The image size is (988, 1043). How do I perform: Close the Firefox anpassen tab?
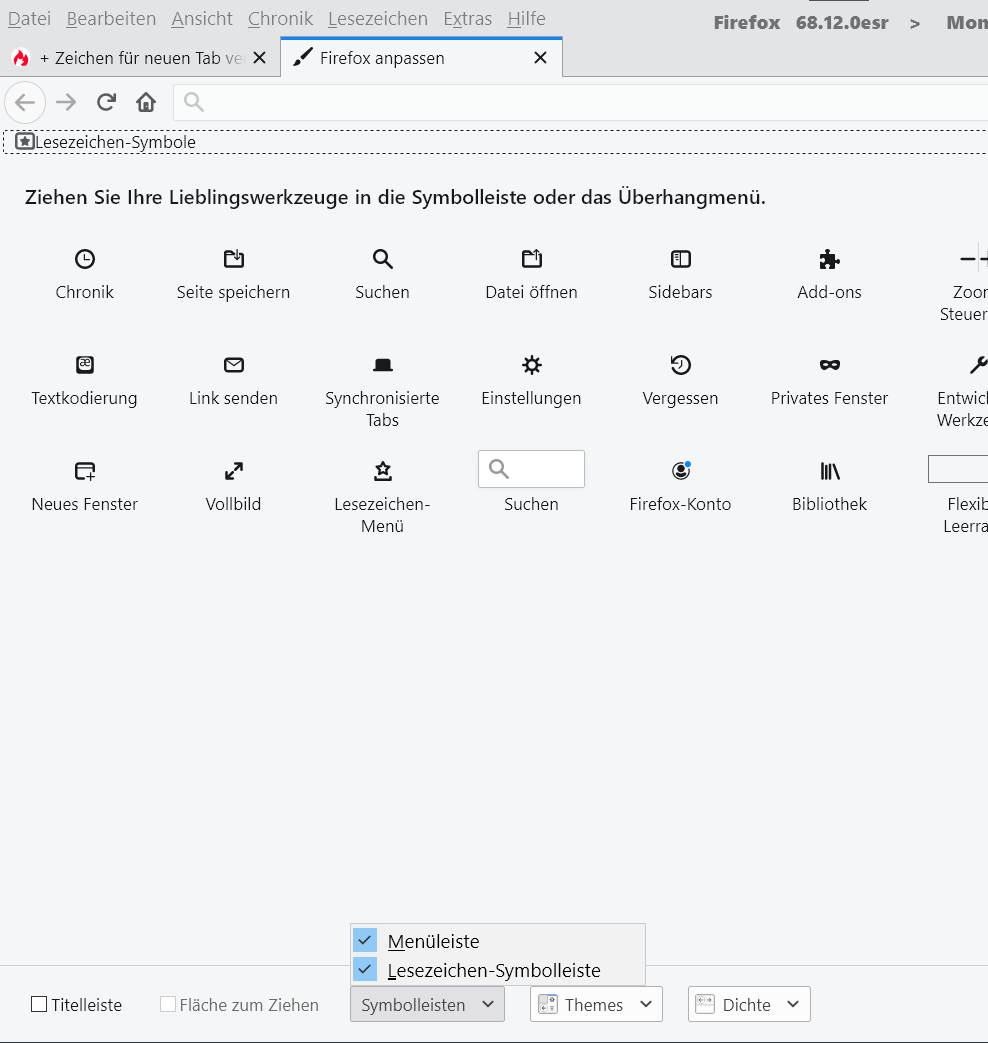[540, 58]
